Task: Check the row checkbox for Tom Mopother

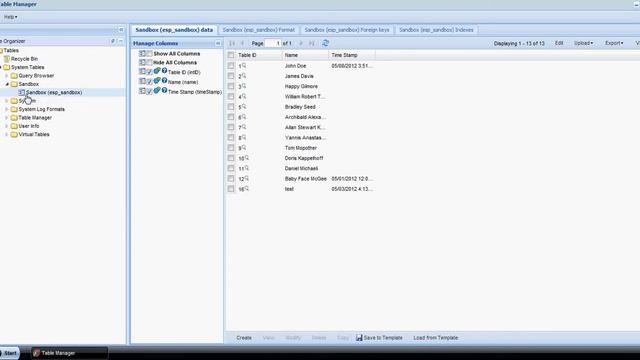Action: 231,148
